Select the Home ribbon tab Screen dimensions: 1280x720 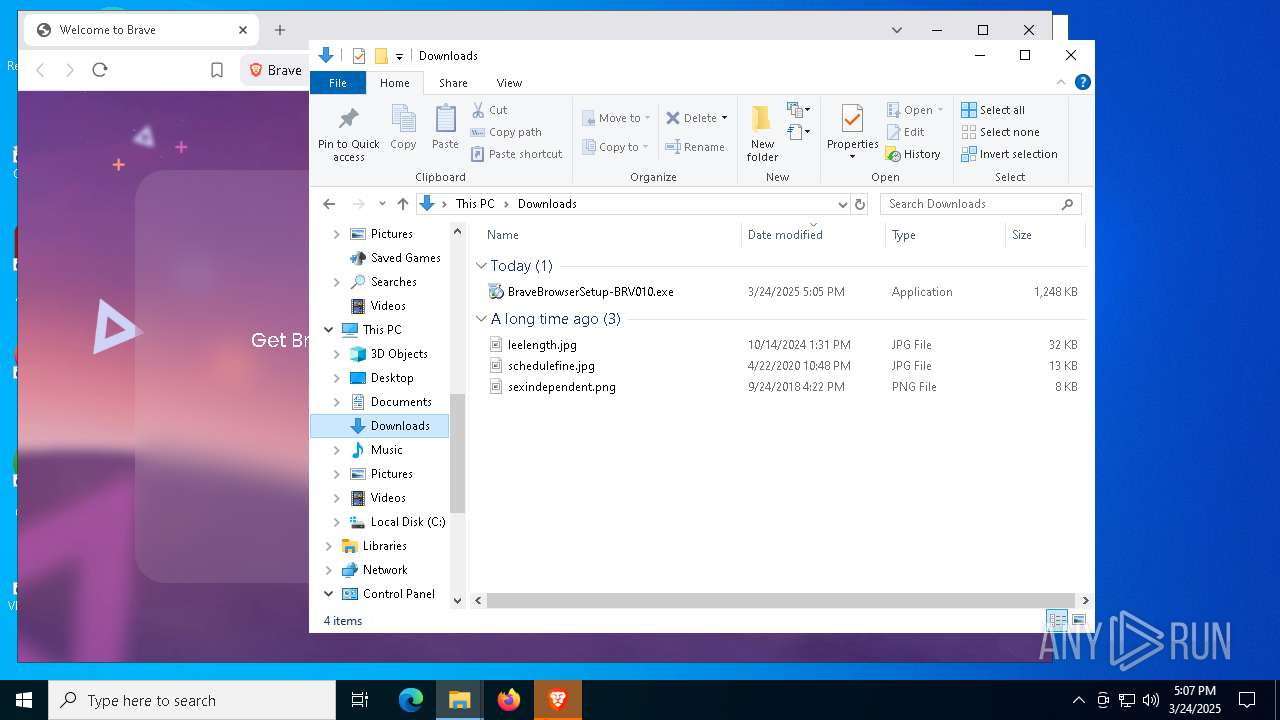coord(395,83)
